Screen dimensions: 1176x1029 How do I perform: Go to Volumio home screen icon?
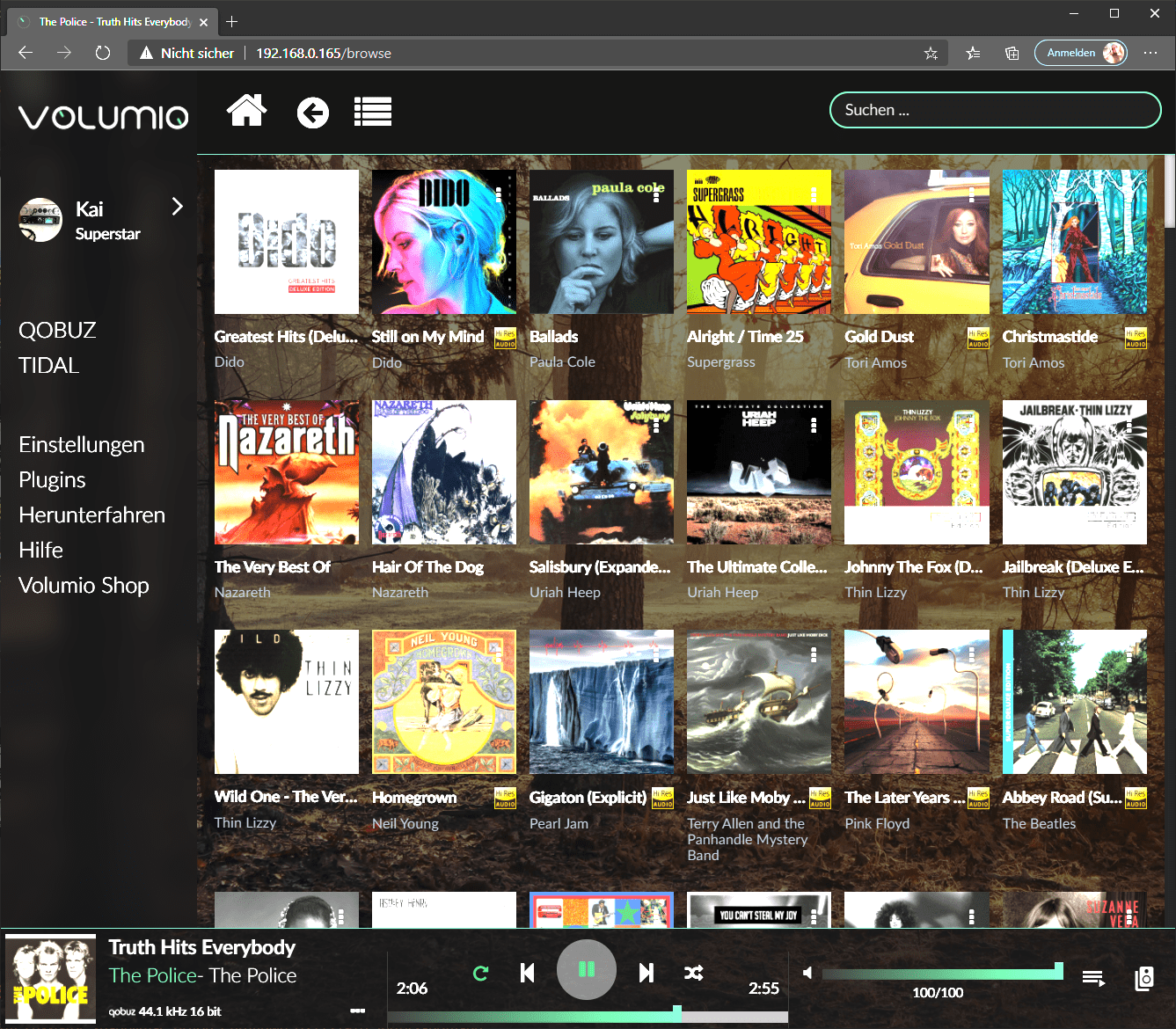coord(246,111)
